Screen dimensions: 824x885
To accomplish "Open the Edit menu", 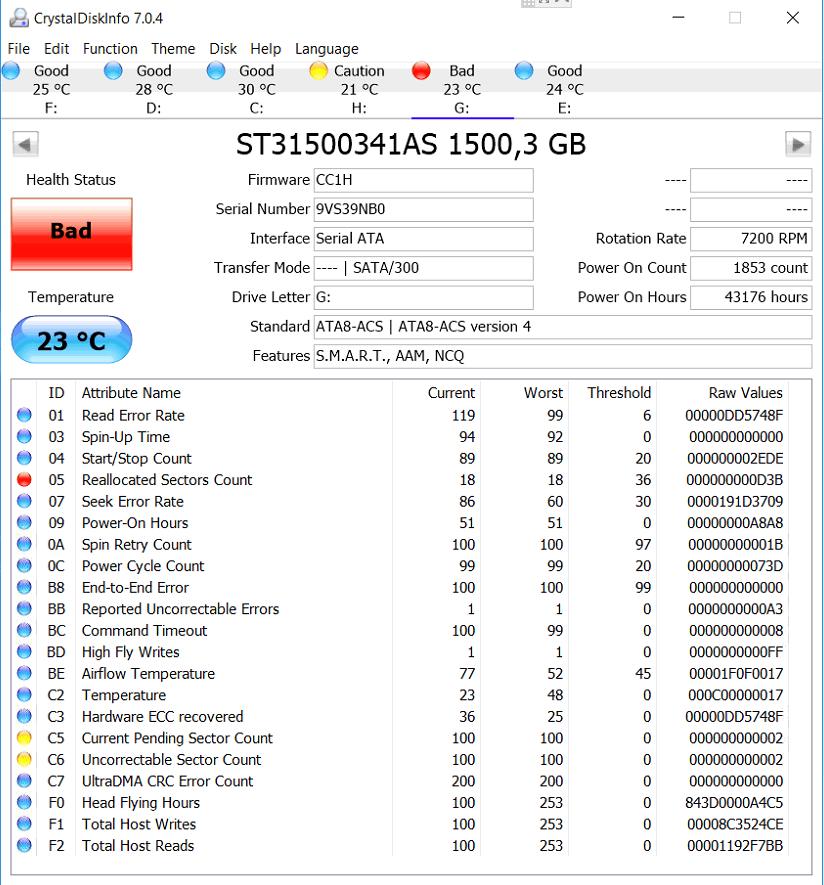I will (56, 49).
